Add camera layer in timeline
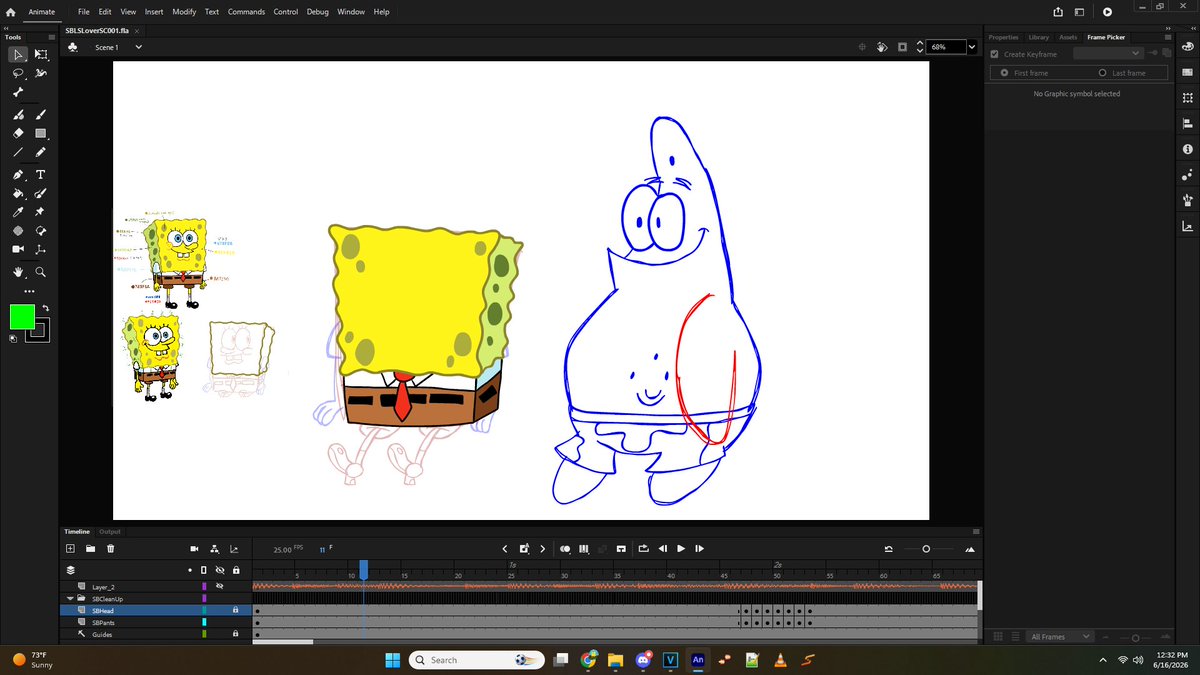This screenshot has height=675, width=1200. coord(195,548)
